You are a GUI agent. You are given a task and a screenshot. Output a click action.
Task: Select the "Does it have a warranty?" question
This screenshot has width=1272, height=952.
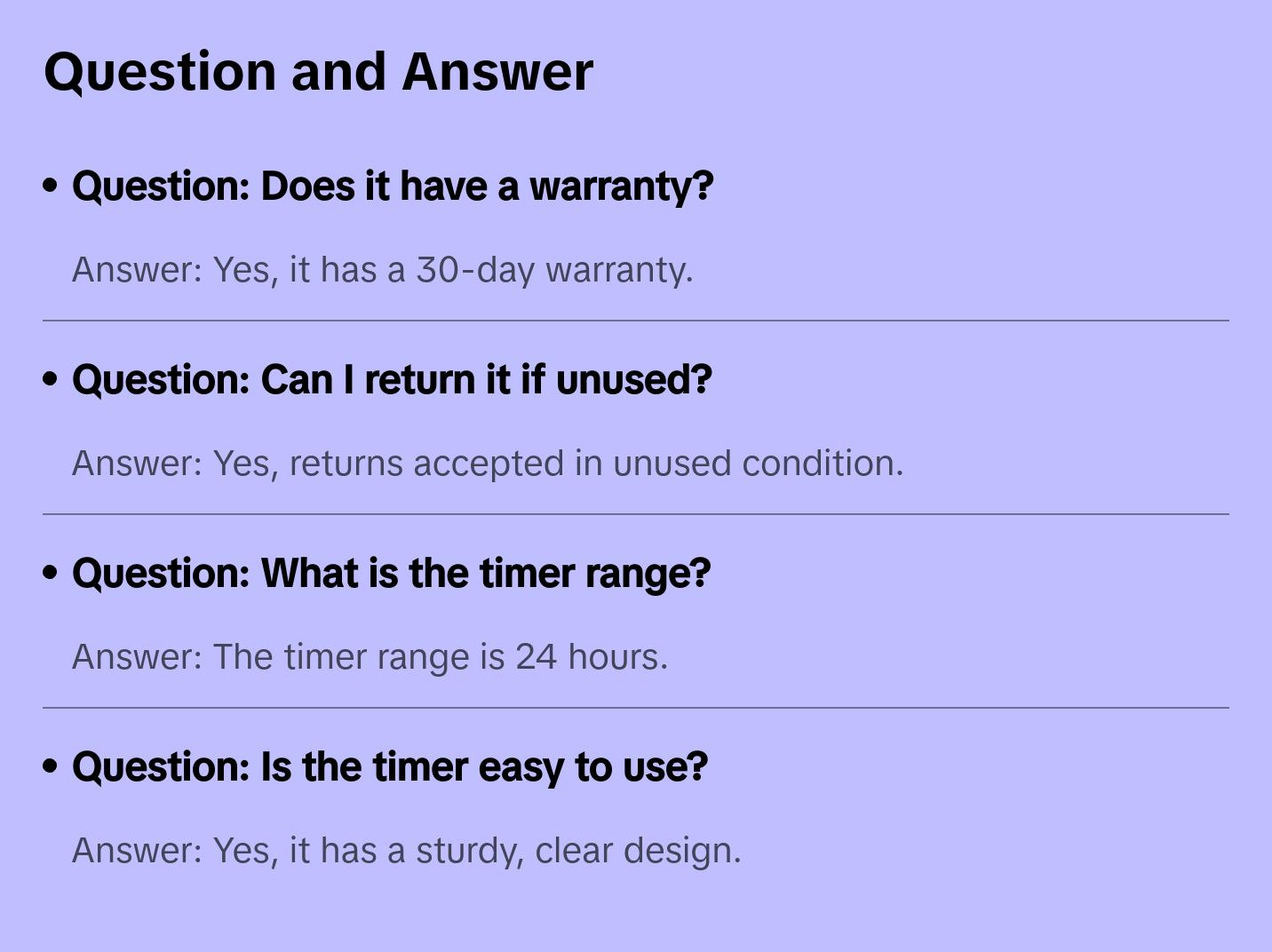tap(393, 186)
